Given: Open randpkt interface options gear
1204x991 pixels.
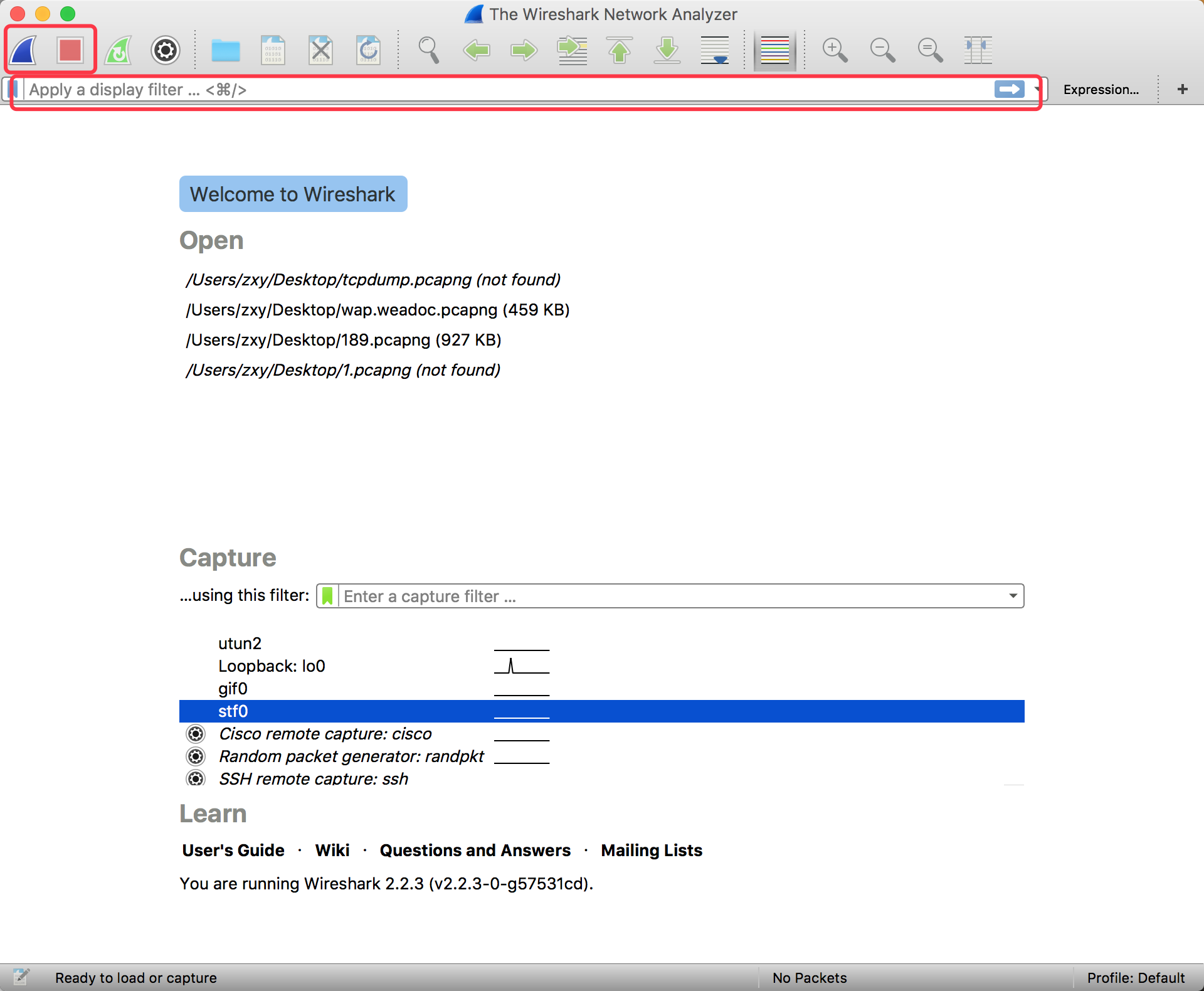Looking at the screenshot, I should (196, 756).
